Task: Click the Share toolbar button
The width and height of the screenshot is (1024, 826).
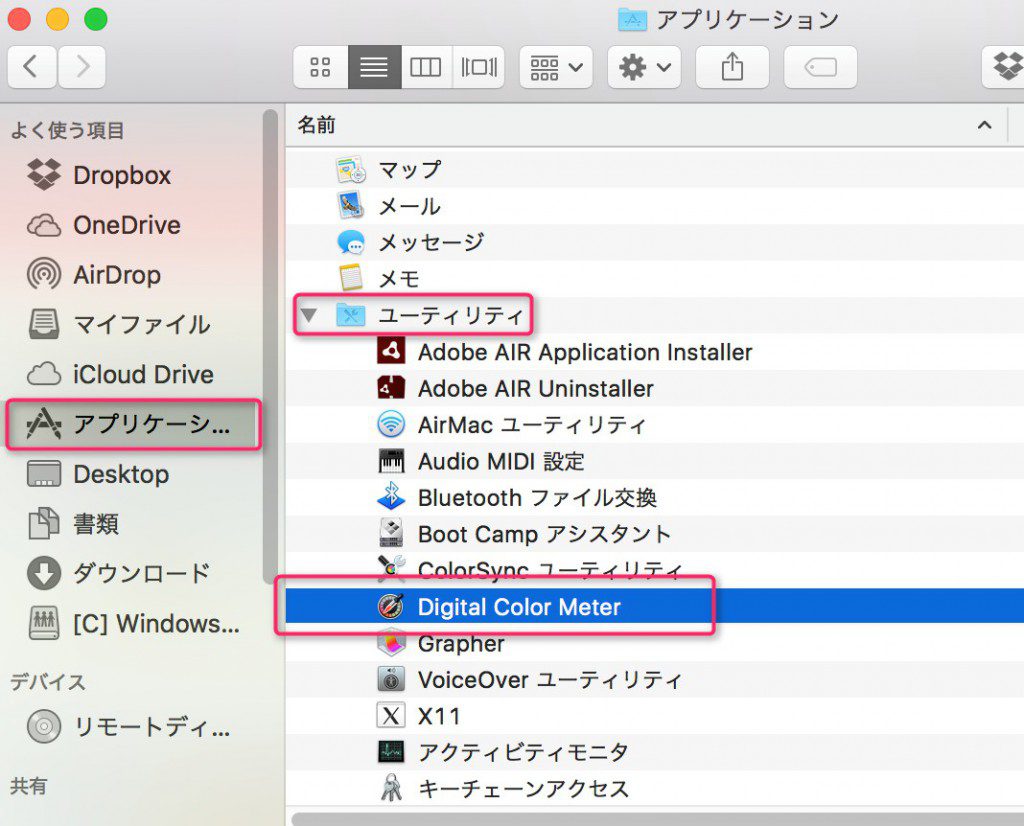Action: coord(732,67)
